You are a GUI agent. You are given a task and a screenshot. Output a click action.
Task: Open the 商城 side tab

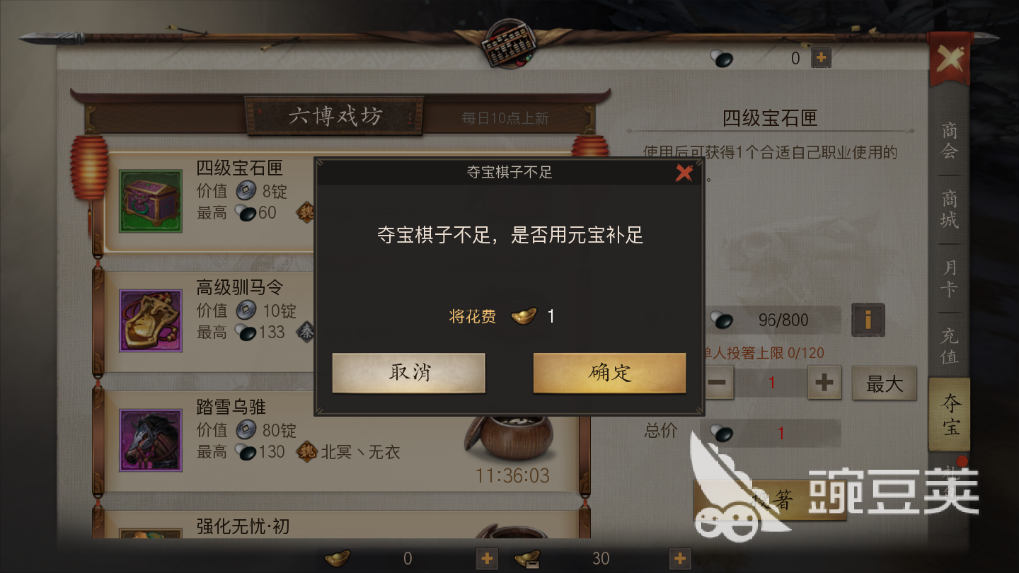click(949, 209)
